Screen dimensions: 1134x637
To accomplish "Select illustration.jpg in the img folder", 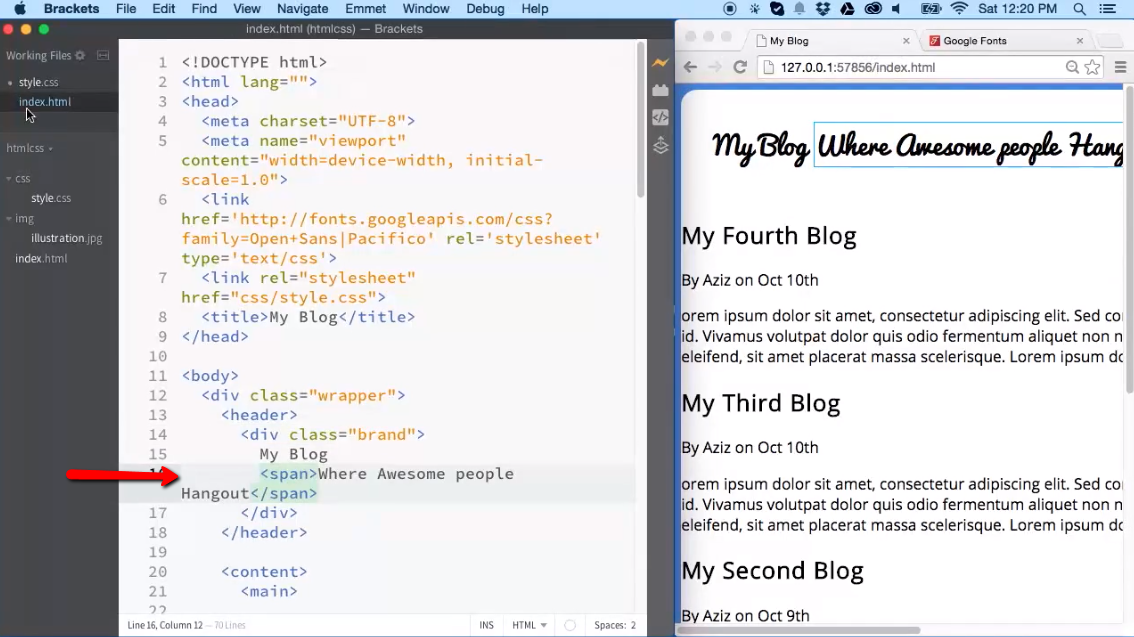I will click(x=66, y=238).
